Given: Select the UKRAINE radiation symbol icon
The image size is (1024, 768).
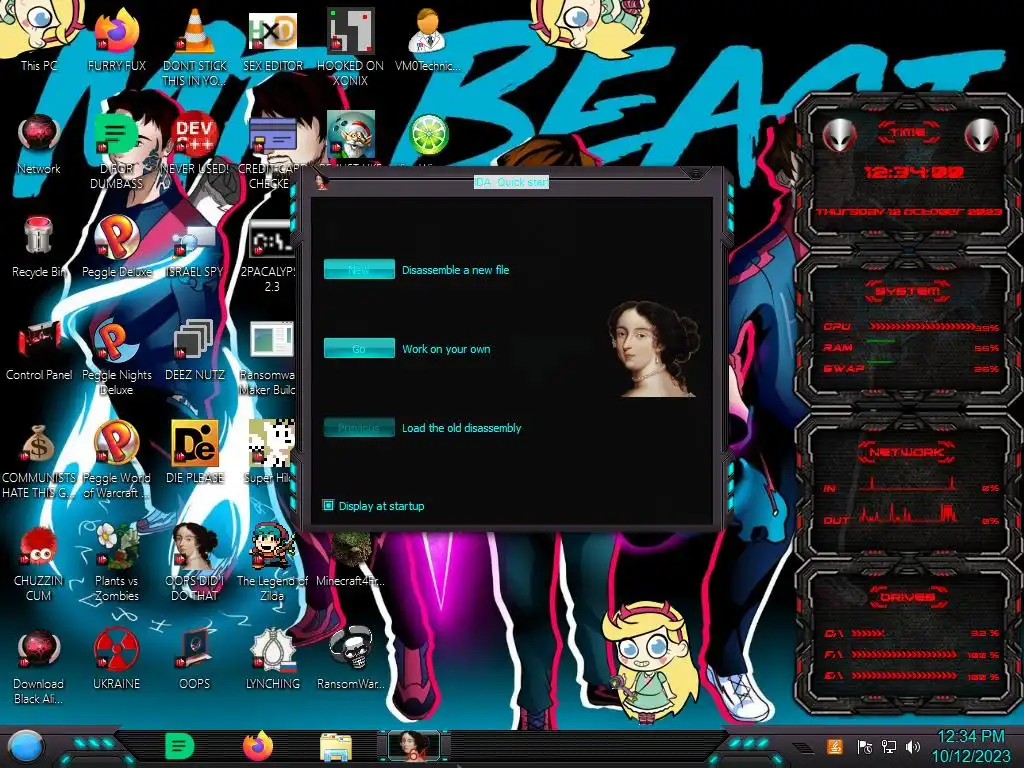Looking at the screenshot, I should (x=117, y=660).
